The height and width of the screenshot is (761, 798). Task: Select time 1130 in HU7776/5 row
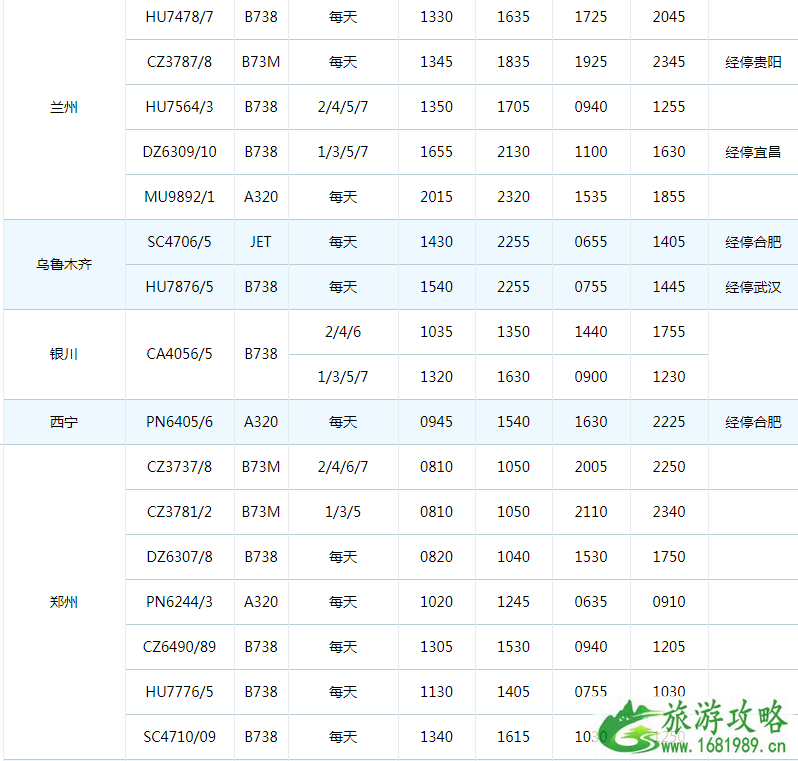pyautogui.click(x=436, y=692)
